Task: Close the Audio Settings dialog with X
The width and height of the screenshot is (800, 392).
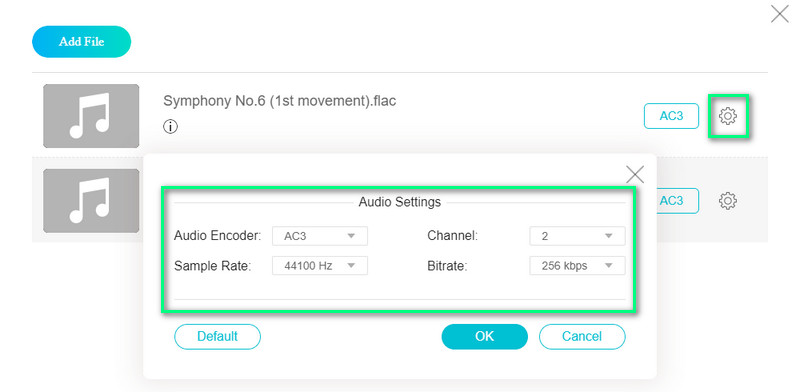Action: (x=635, y=175)
